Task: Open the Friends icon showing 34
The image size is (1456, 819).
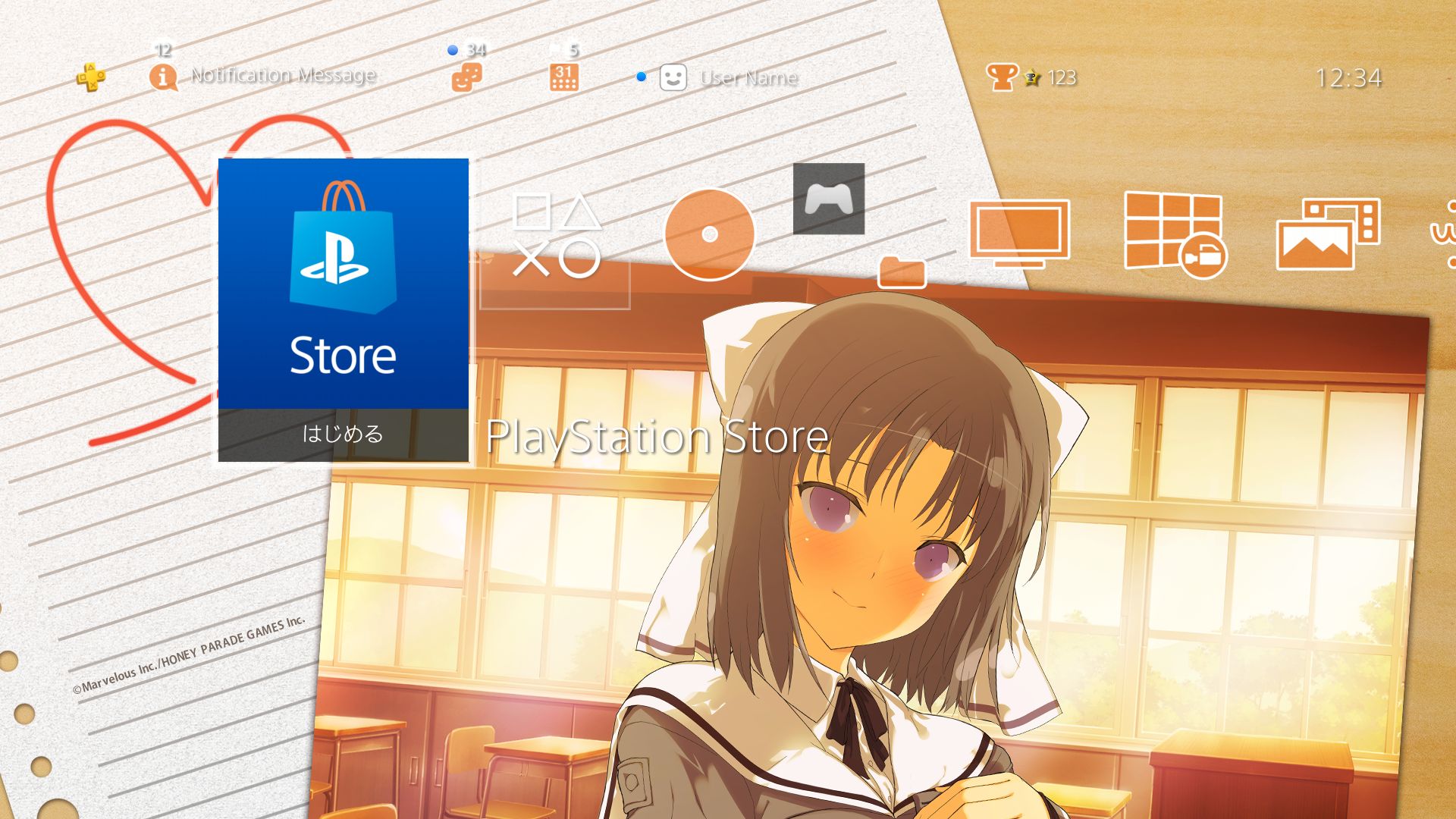Action: [x=466, y=77]
